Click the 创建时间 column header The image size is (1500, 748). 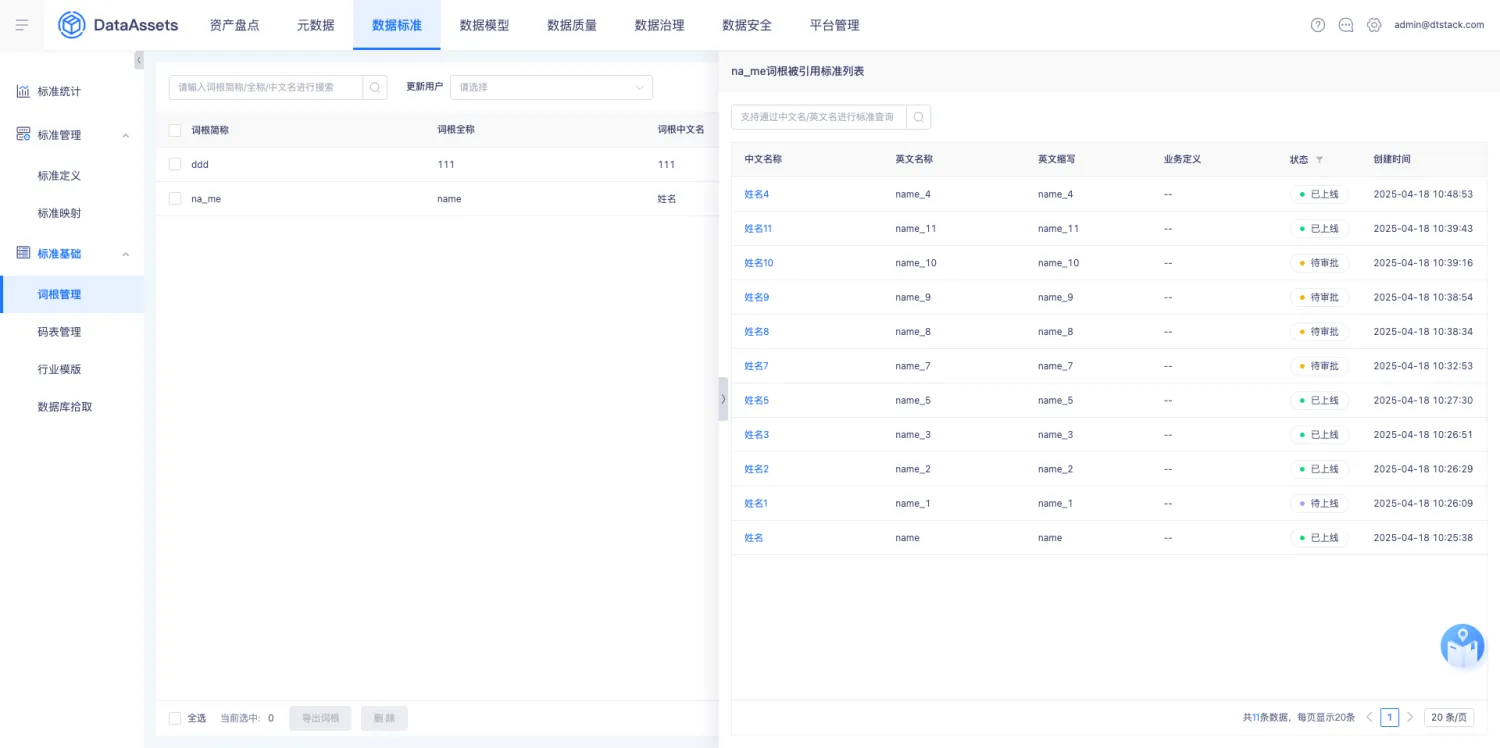point(1392,160)
